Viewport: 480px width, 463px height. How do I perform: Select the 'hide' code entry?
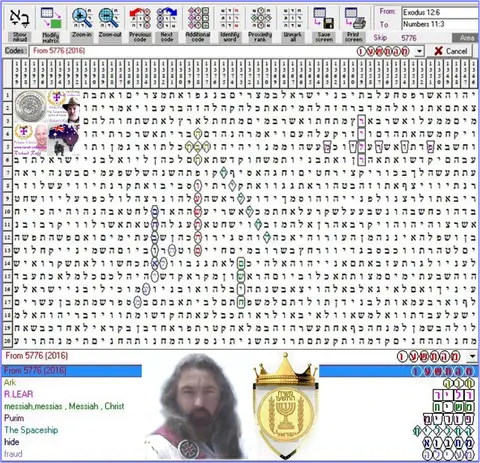coord(11,442)
